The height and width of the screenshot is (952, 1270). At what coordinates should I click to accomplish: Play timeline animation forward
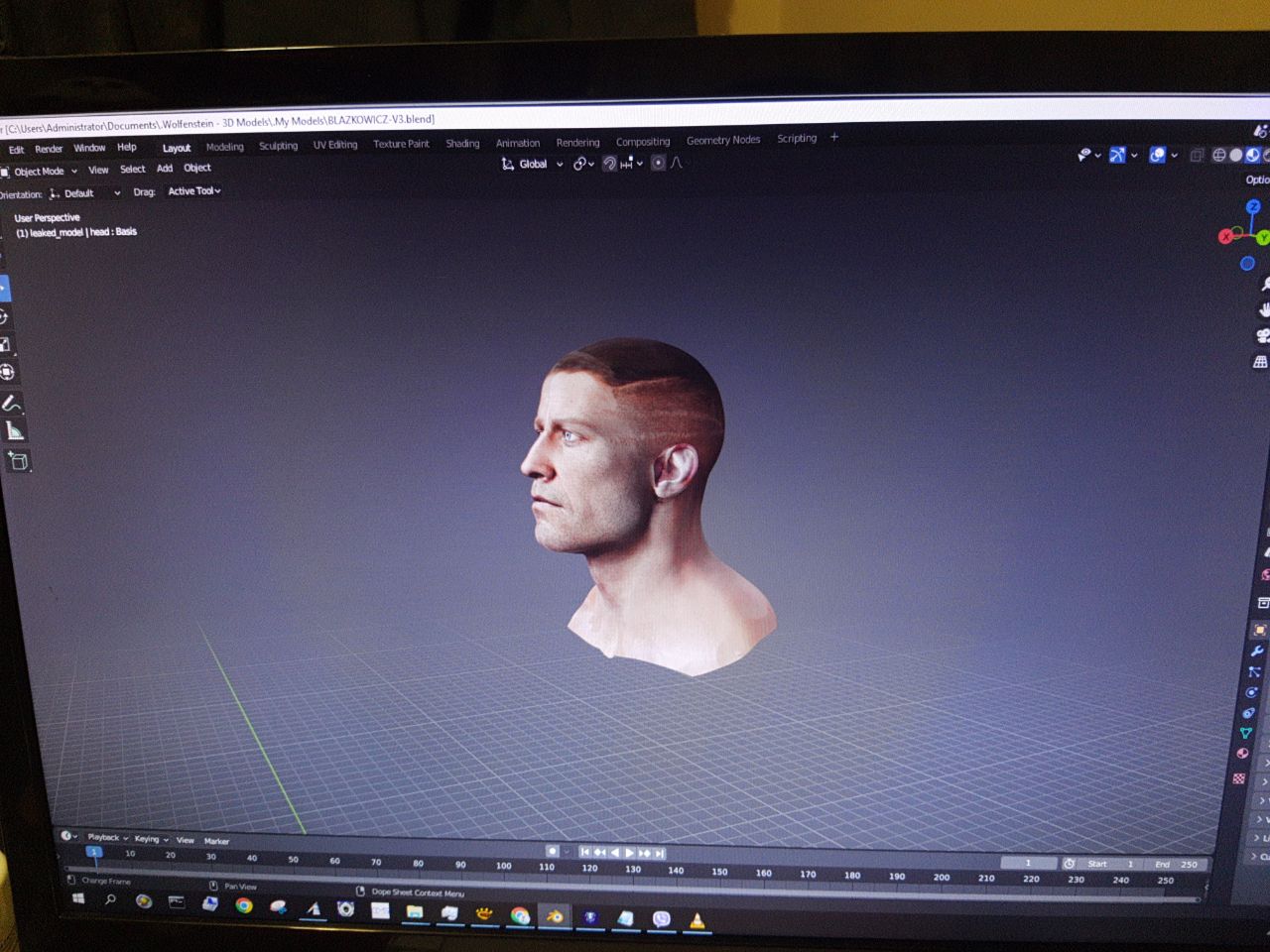(x=629, y=853)
